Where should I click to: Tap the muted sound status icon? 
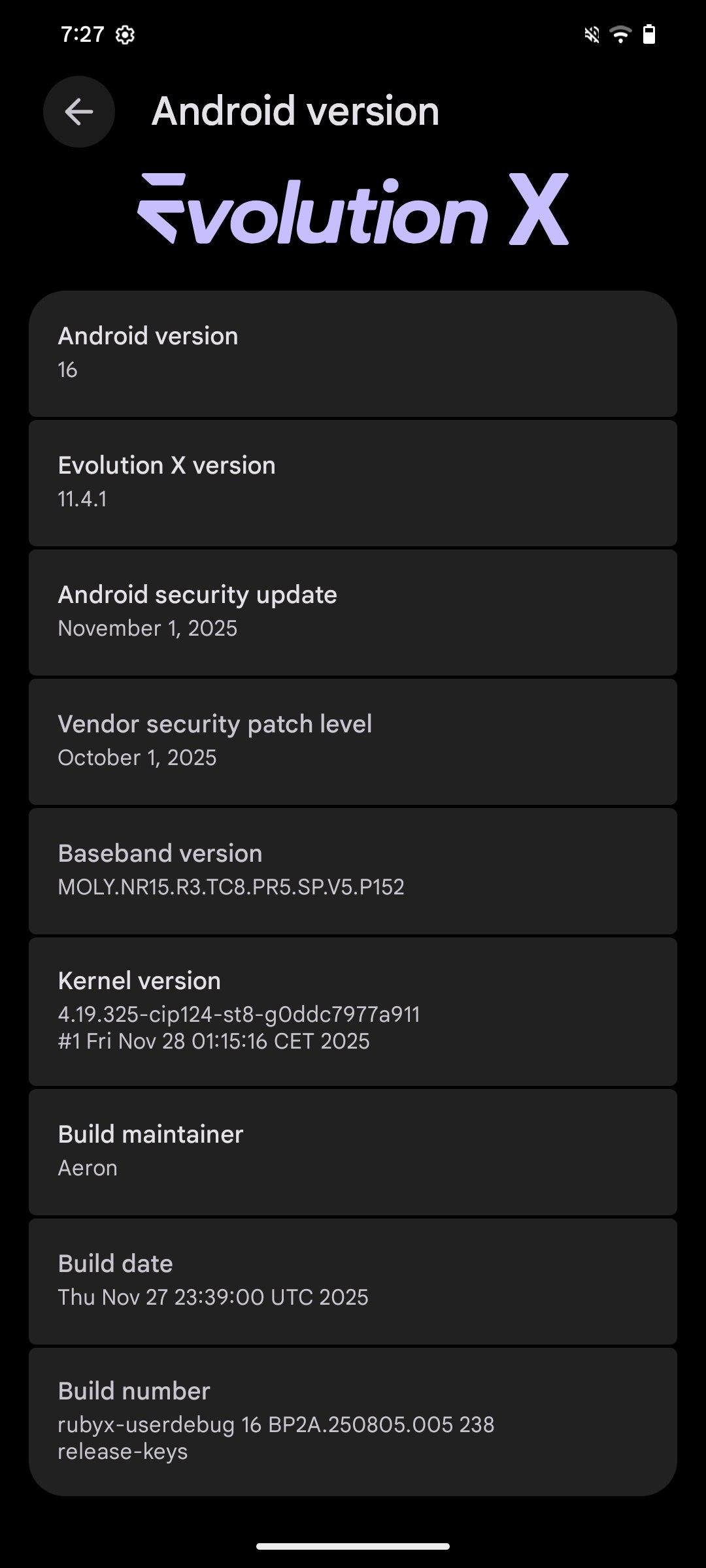pos(592,35)
